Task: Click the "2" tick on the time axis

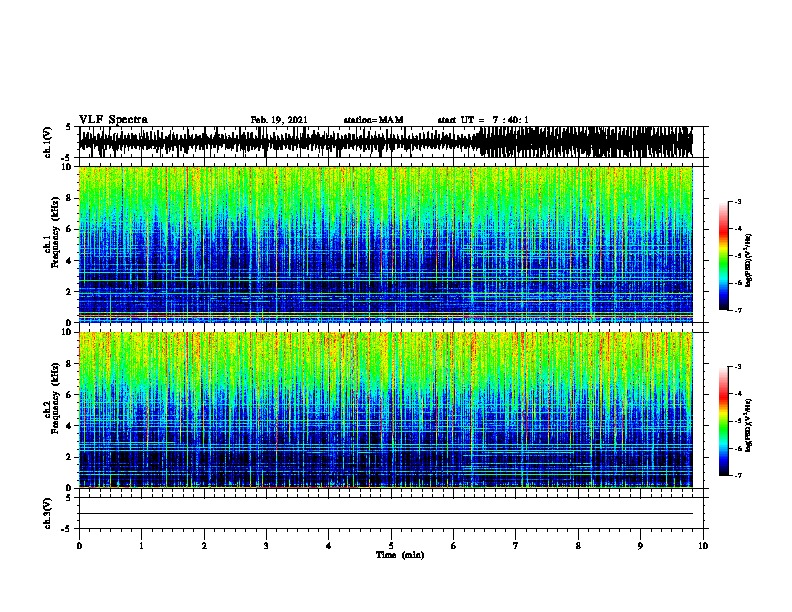Action: point(204,546)
